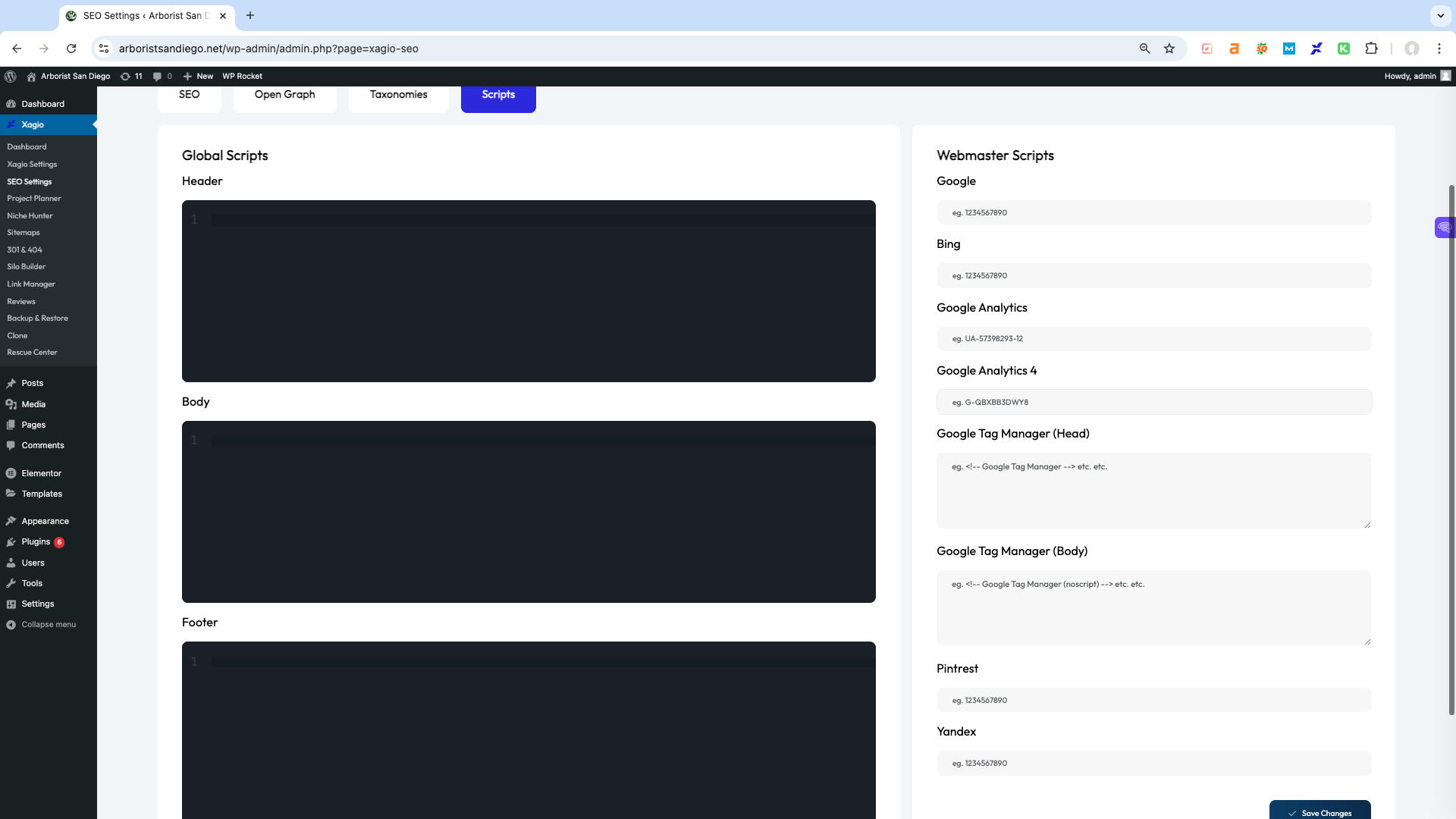Viewport: 1456px width, 819px height.
Task: Open the pink extension icon in toolbar
Action: click(x=1207, y=49)
